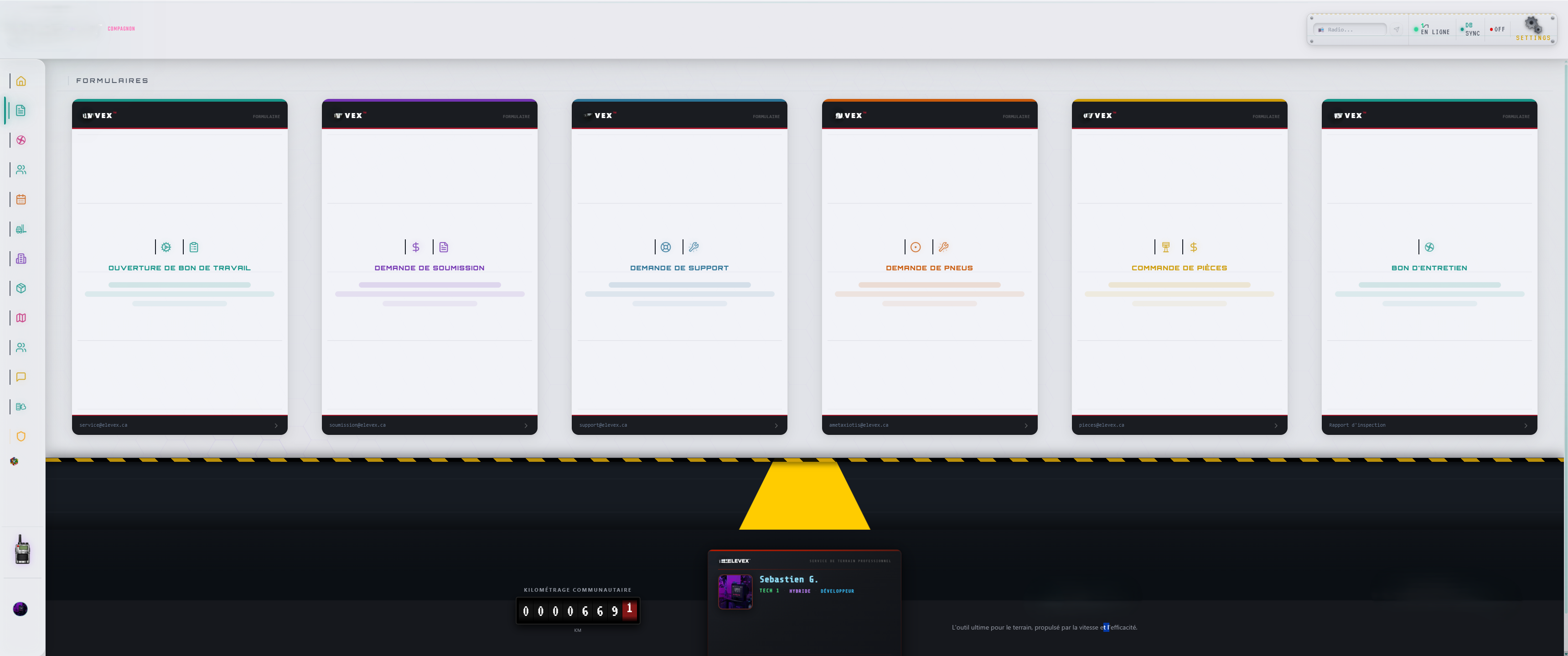
Task: Expand chevron beside service@elevex.ca
Action: point(276,425)
